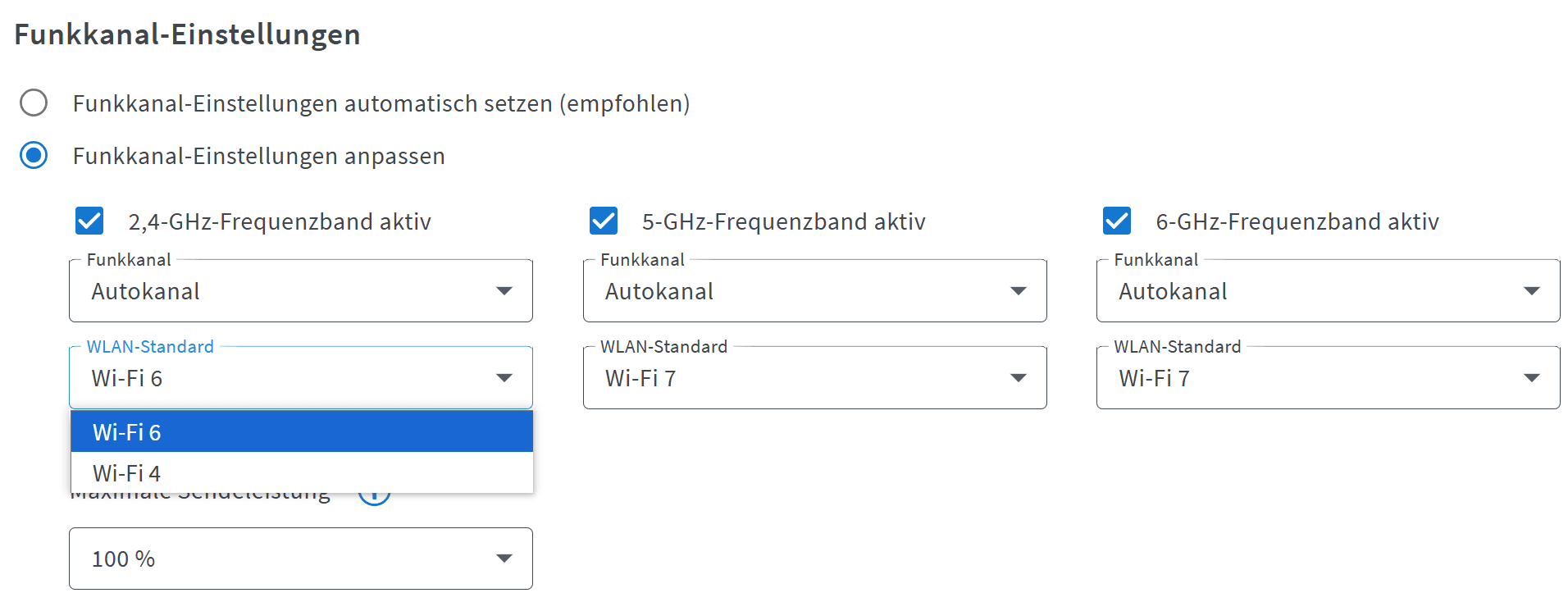Click the Funkkanal-Einstellungen anpassen label text
The width and height of the screenshot is (1568, 602).
(x=259, y=156)
